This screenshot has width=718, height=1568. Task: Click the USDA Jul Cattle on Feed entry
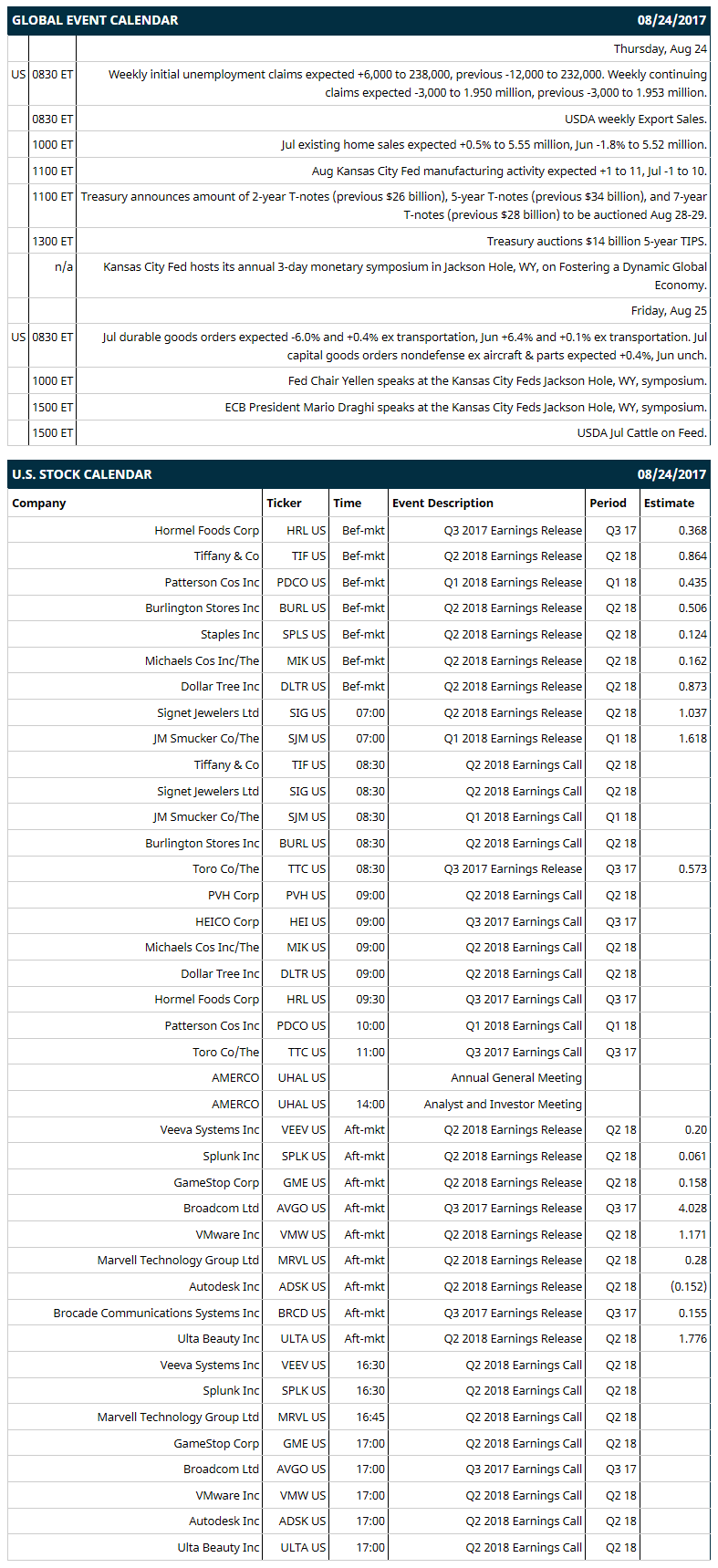(x=642, y=432)
